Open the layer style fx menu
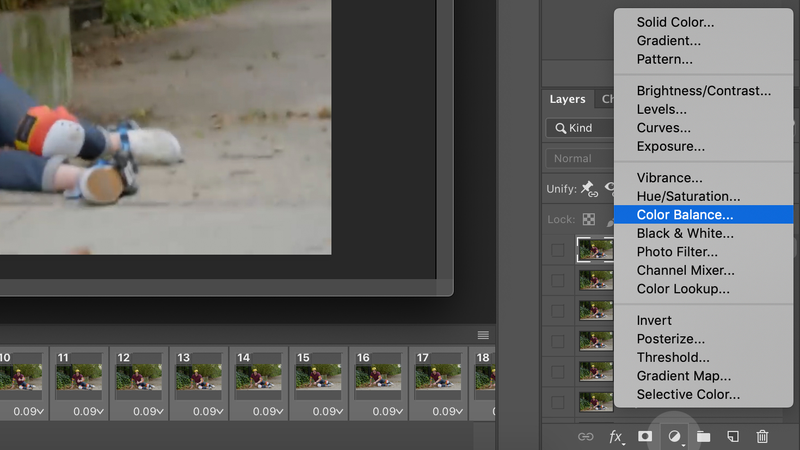800x450 pixels. (616, 437)
